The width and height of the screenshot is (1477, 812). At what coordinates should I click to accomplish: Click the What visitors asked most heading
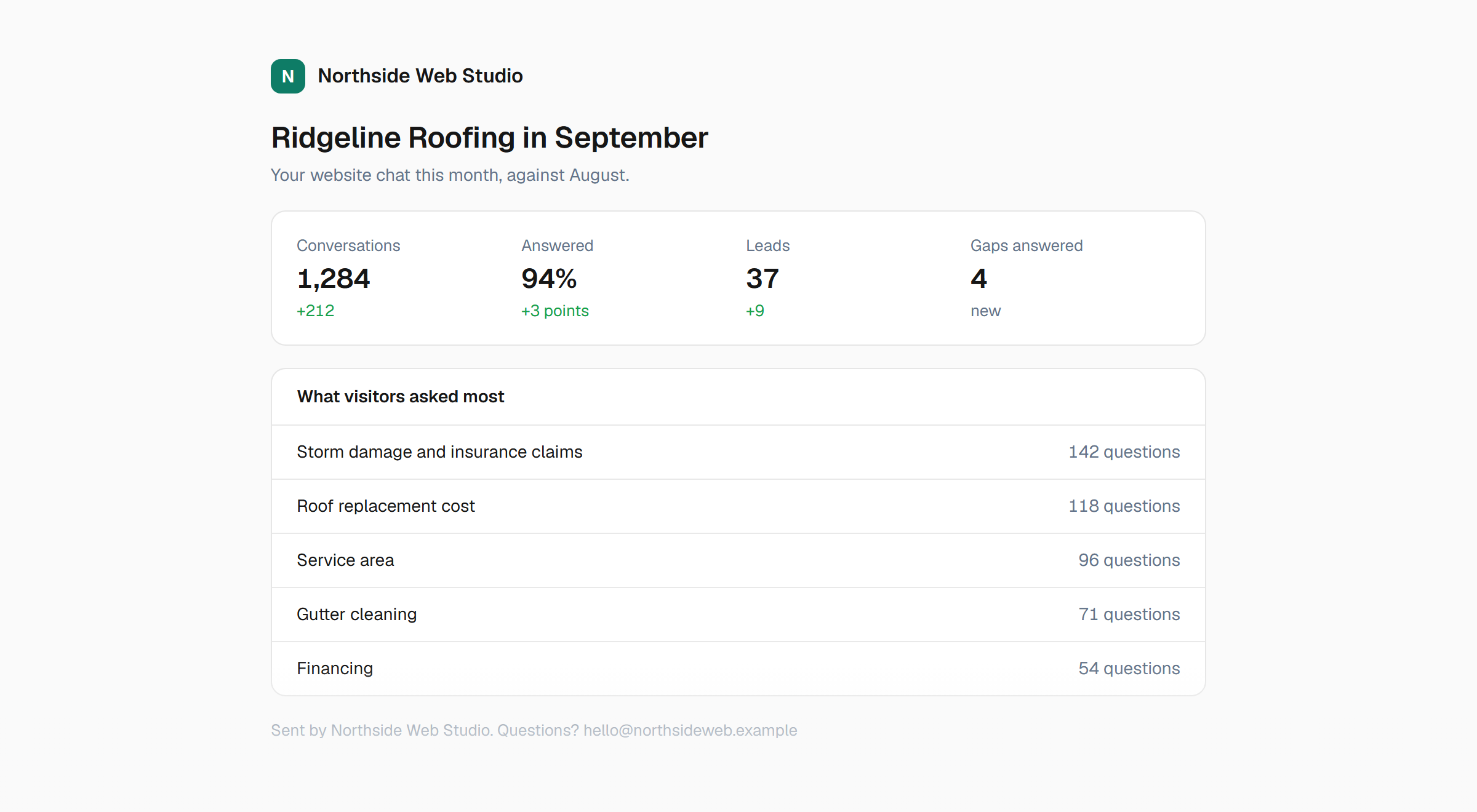401,397
